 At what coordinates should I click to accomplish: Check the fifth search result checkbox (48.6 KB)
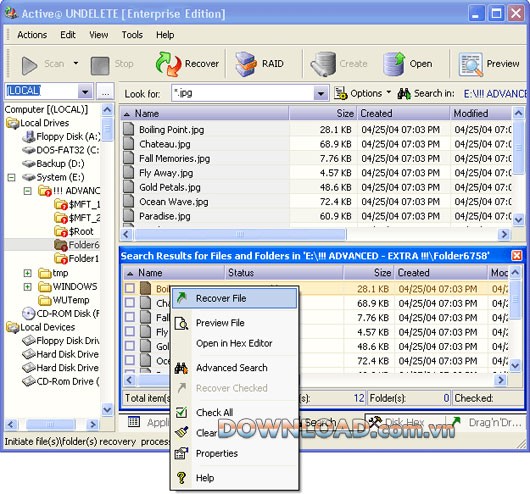[x=129, y=346]
